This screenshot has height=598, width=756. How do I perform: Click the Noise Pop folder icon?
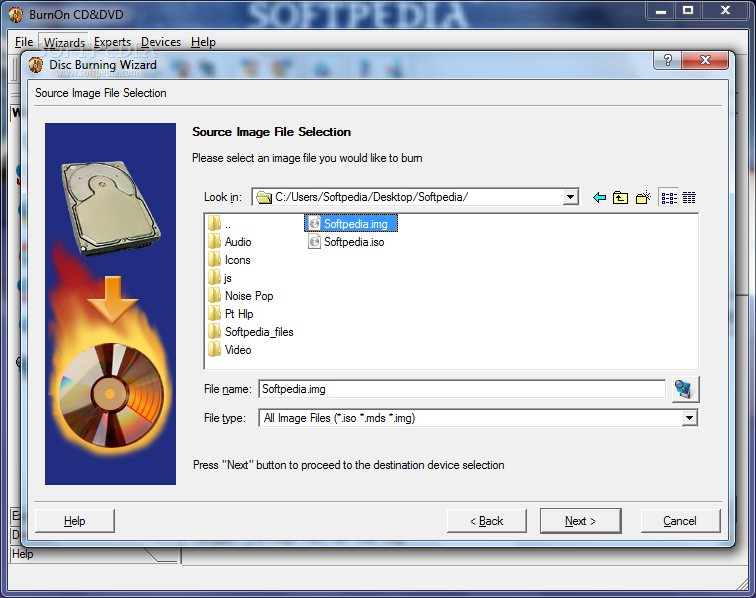coord(215,296)
